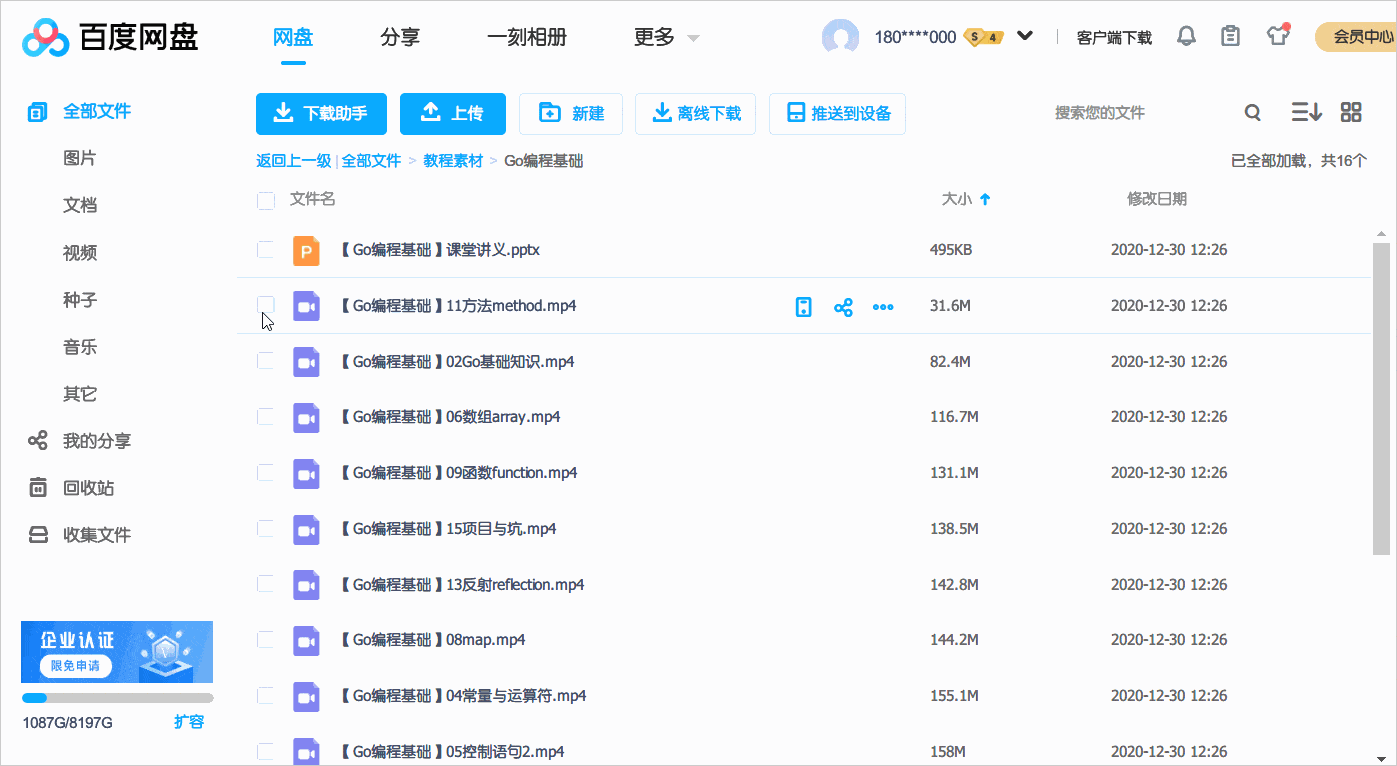Open the clipboard task list icon
Viewport: 1397px width, 766px height.
click(x=1231, y=37)
